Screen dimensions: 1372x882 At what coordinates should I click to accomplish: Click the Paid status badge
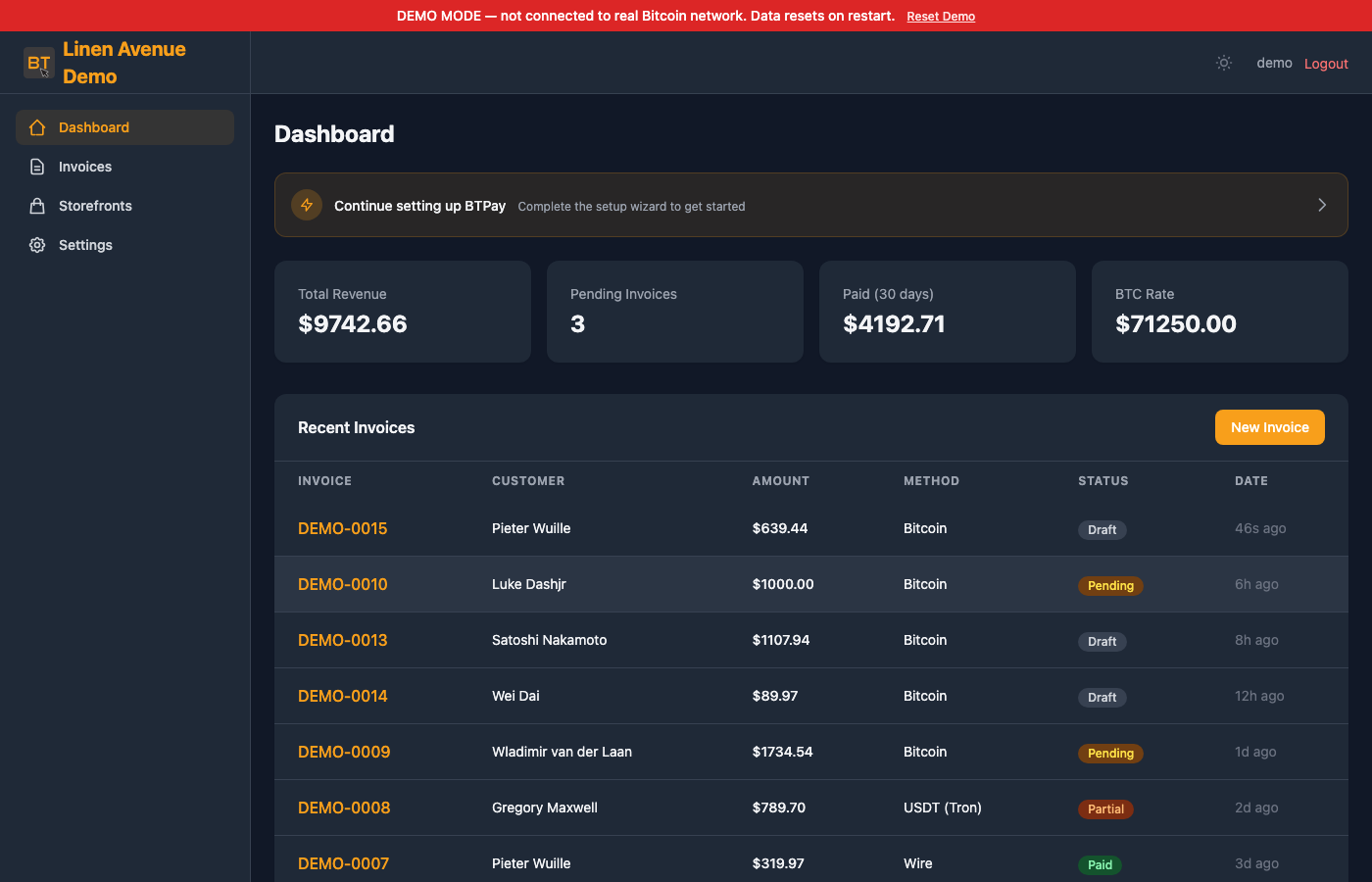[x=1100, y=865]
